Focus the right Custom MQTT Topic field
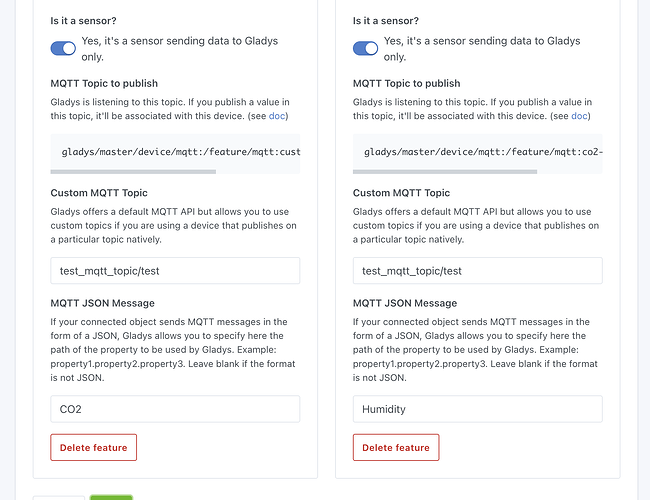 pos(477,271)
